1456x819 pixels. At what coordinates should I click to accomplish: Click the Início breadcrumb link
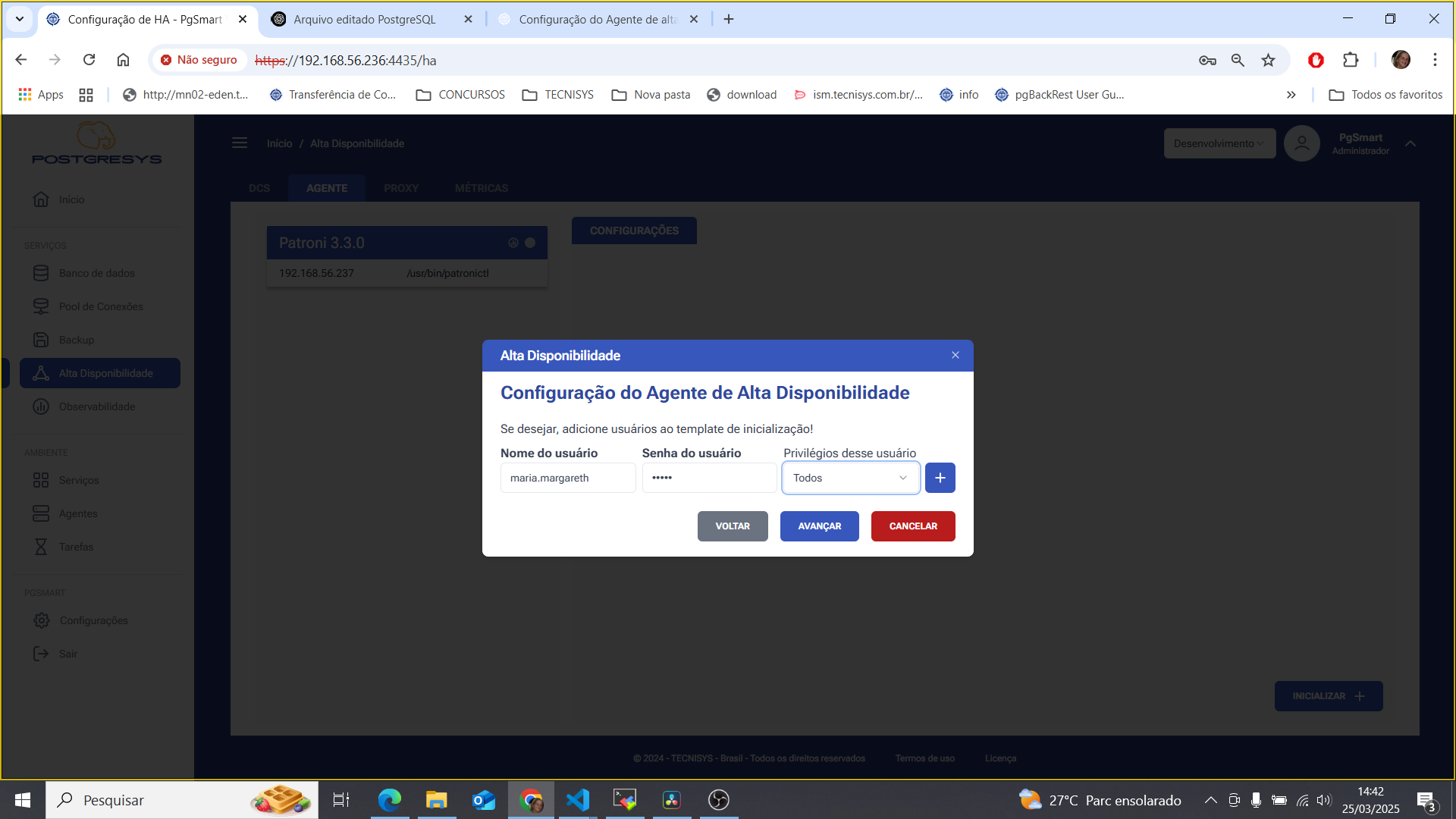279,143
